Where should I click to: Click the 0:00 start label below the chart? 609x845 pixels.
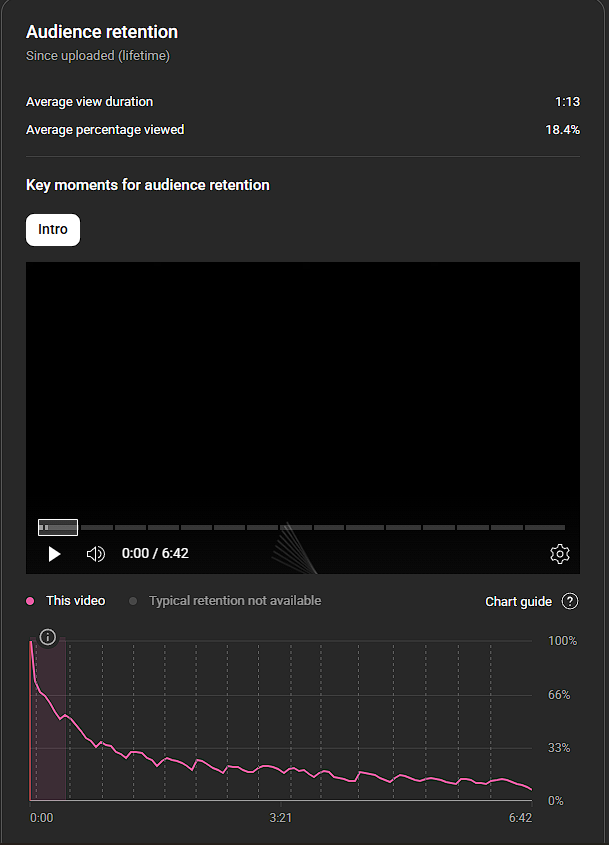[41, 818]
